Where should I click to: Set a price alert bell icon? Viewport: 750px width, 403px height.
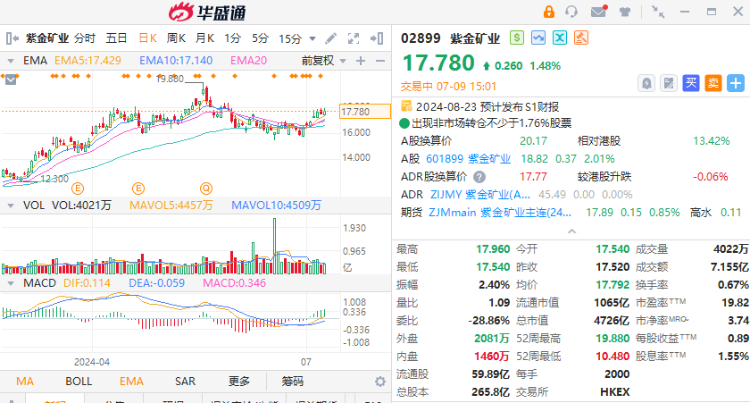pos(647,84)
